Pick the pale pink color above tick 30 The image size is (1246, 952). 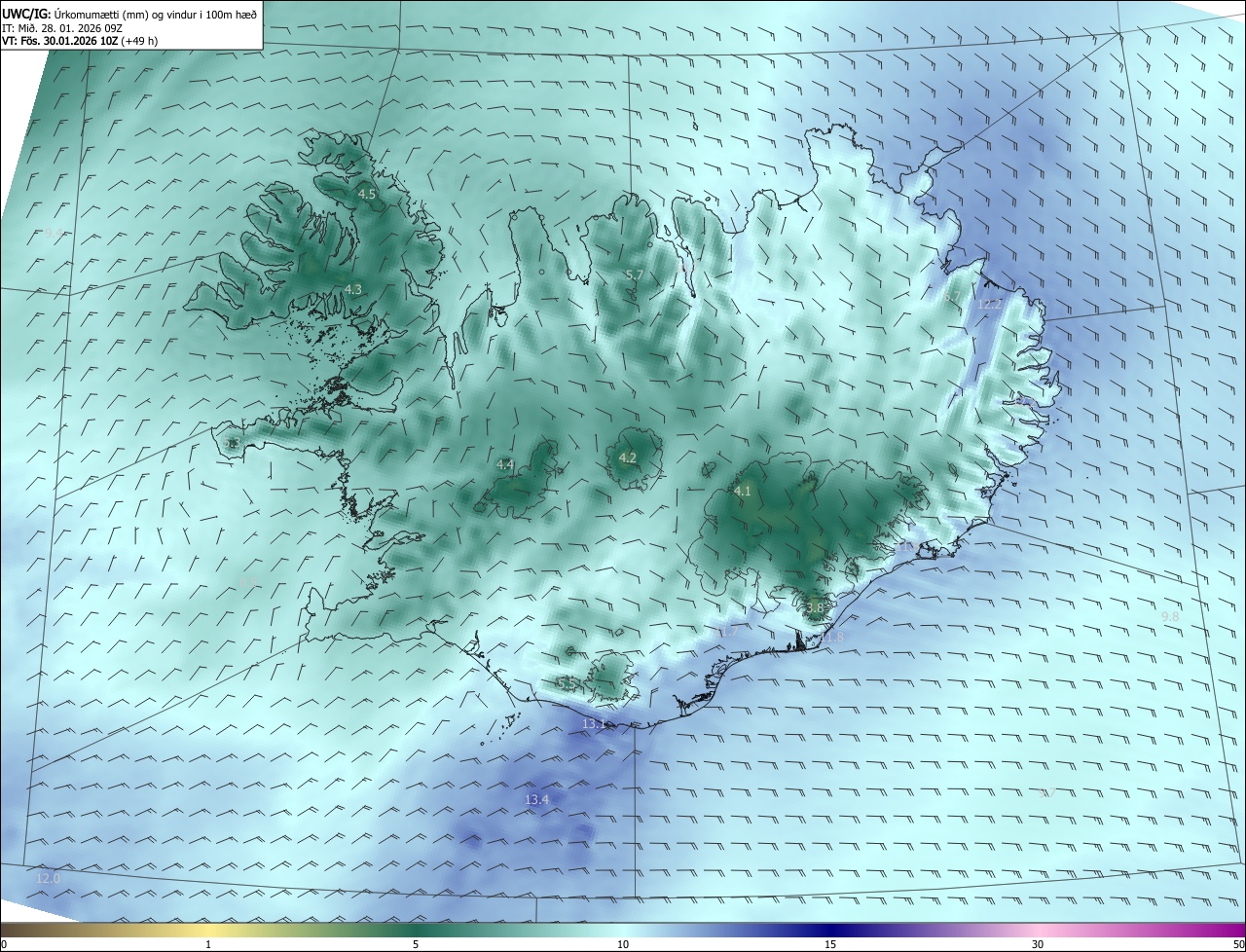click(1038, 931)
